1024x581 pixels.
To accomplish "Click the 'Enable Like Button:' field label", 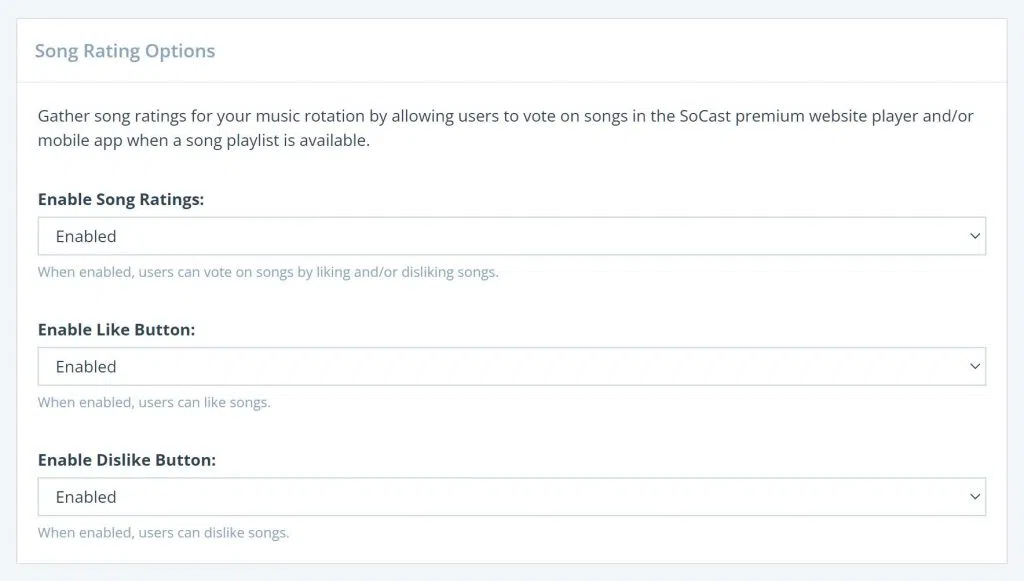I will [x=116, y=329].
